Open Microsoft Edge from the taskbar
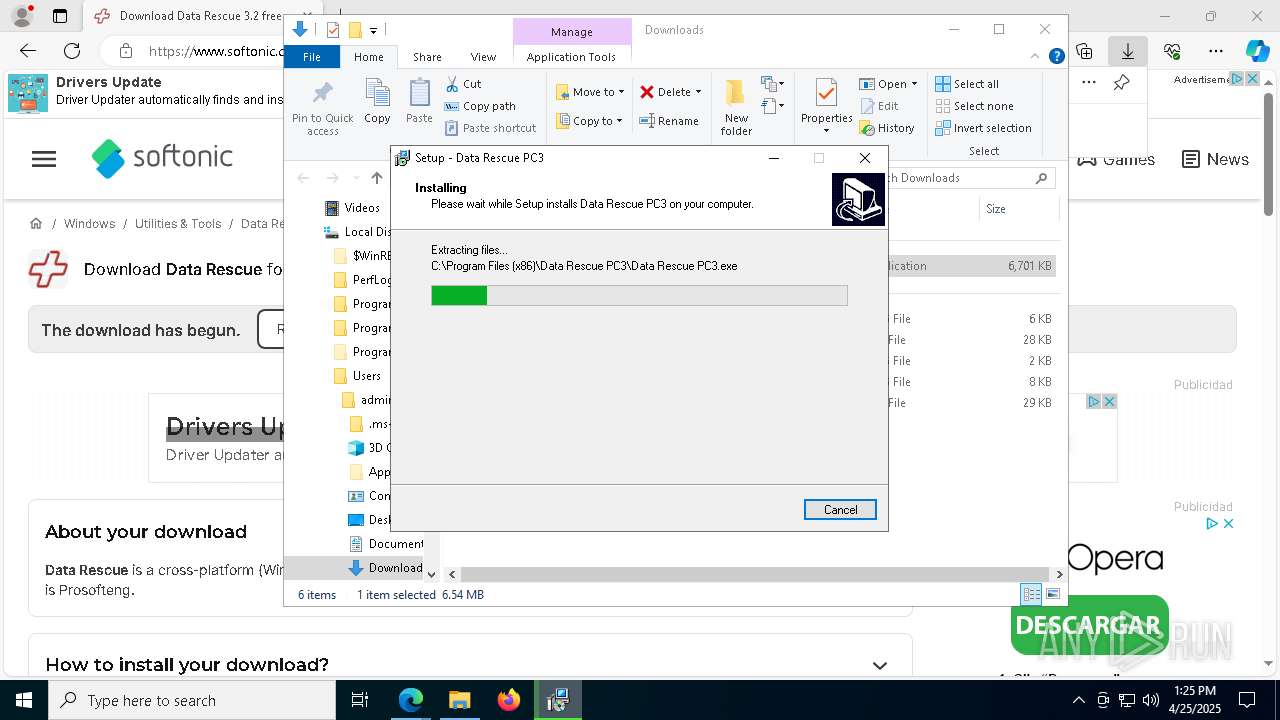1280x720 pixels. point(411,700)
